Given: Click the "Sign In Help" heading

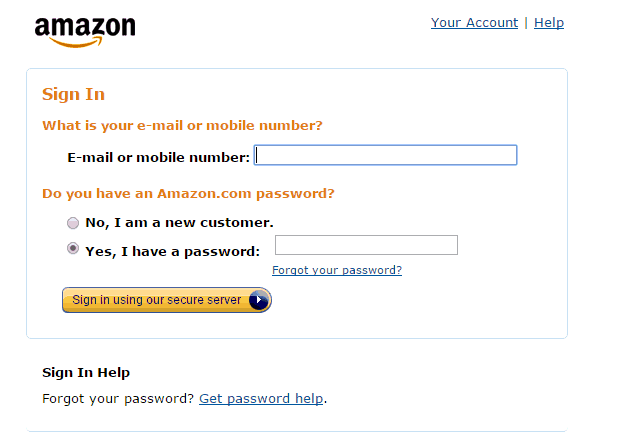Looking at the screenshot, I should pos(86,373).
